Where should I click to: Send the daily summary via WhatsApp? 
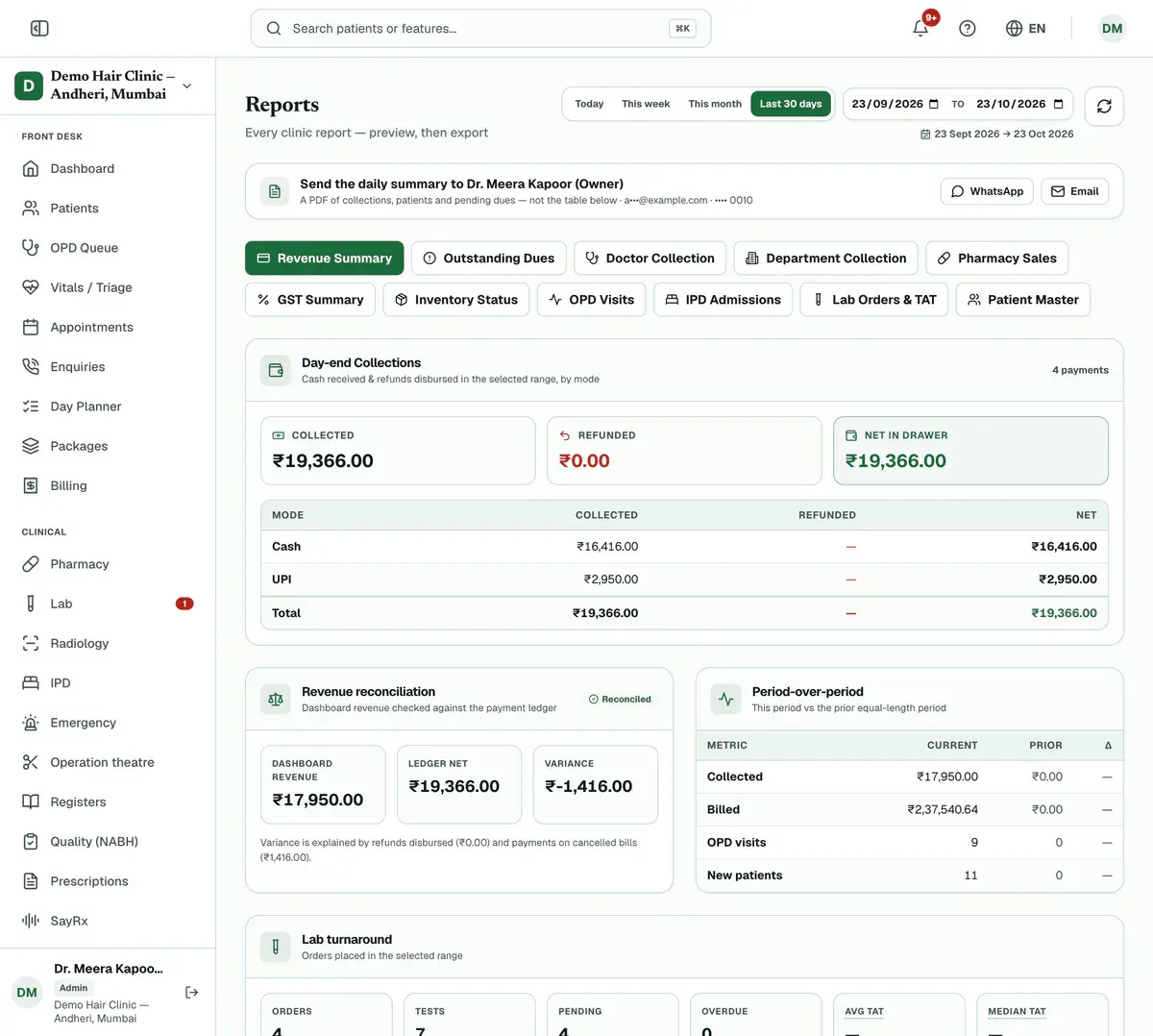click(987, 191)
